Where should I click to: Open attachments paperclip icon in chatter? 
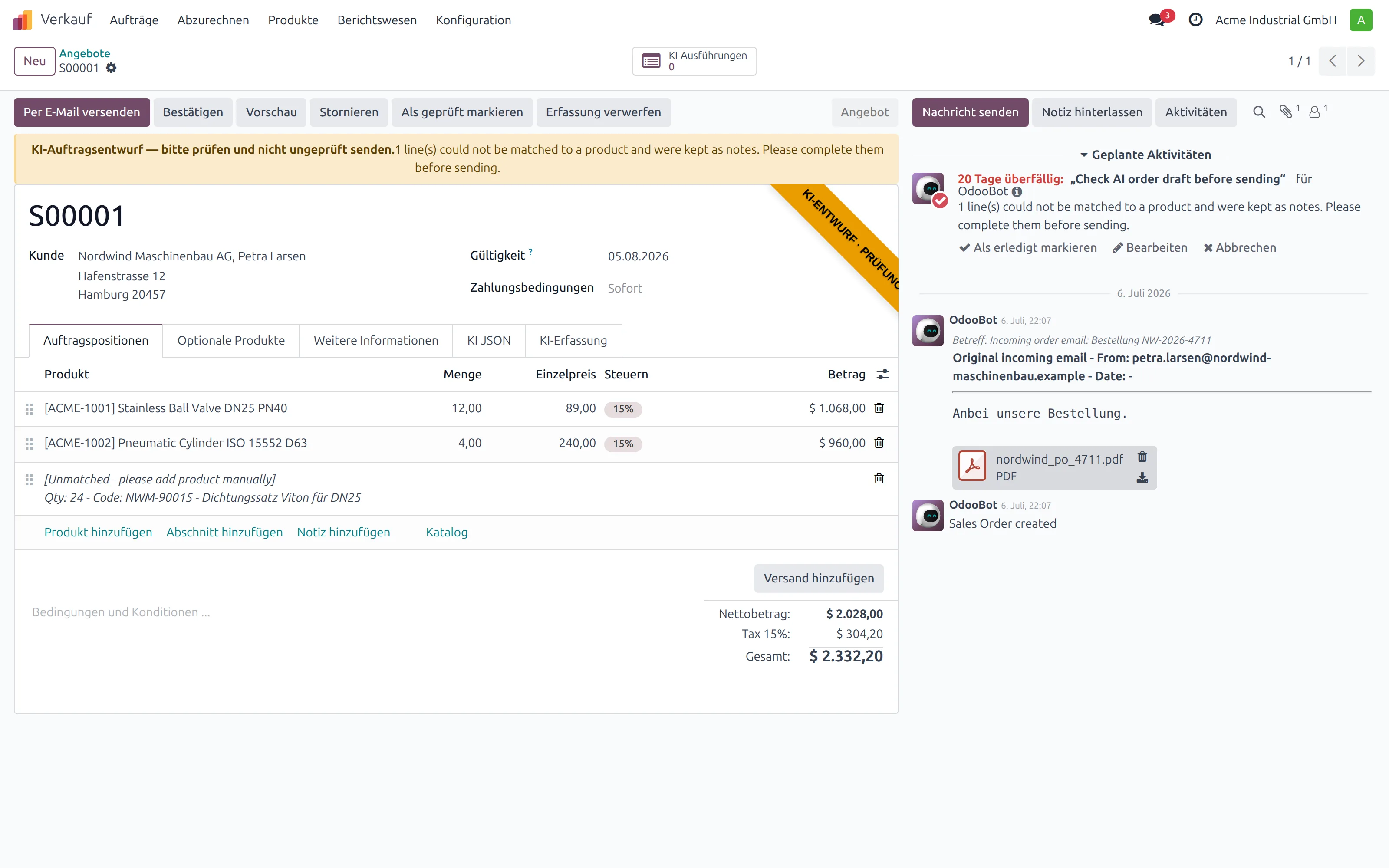[x=1286, y=112]
